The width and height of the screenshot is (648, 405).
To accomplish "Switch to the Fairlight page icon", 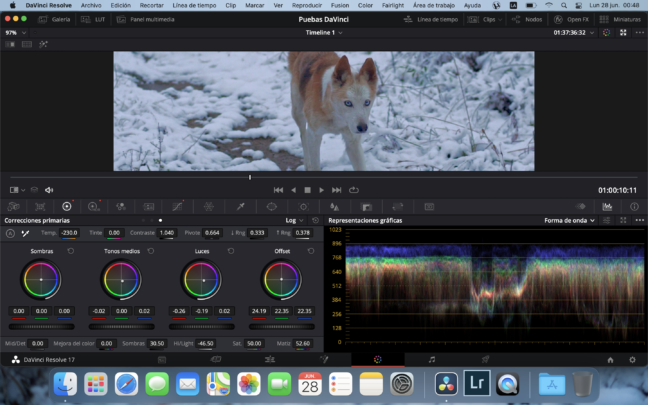I will [x=431, y=358].
